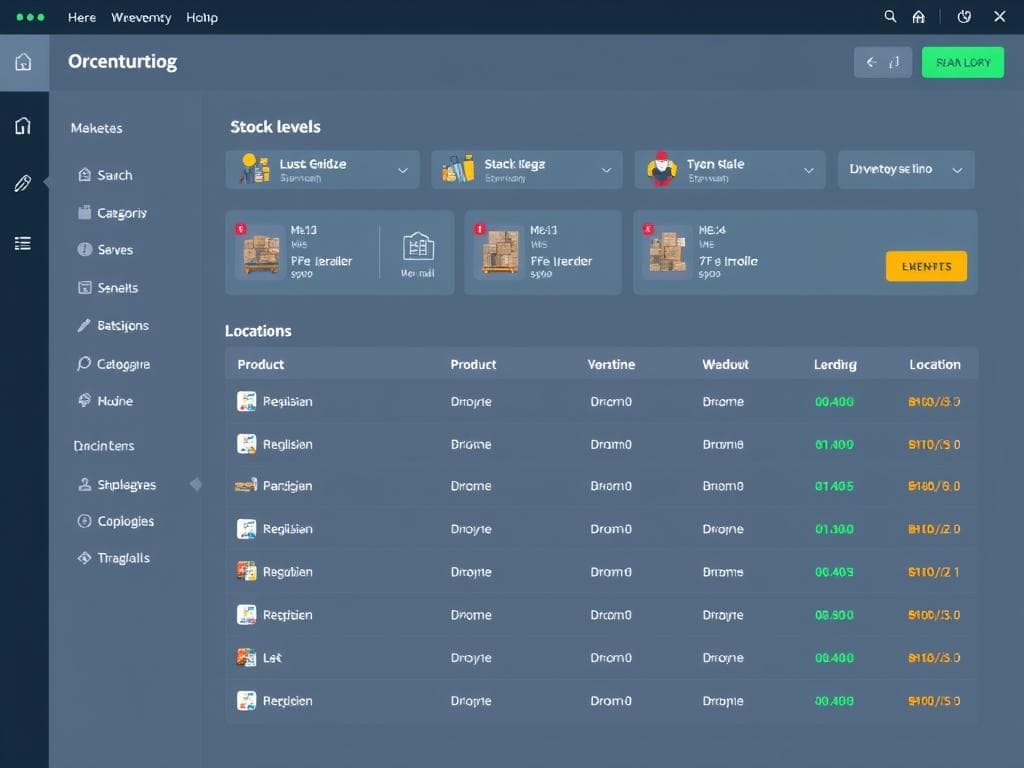This screenshot has width=1024, height=768.
Task: Click the Serves sidebar icon
Action: (84, 249)
